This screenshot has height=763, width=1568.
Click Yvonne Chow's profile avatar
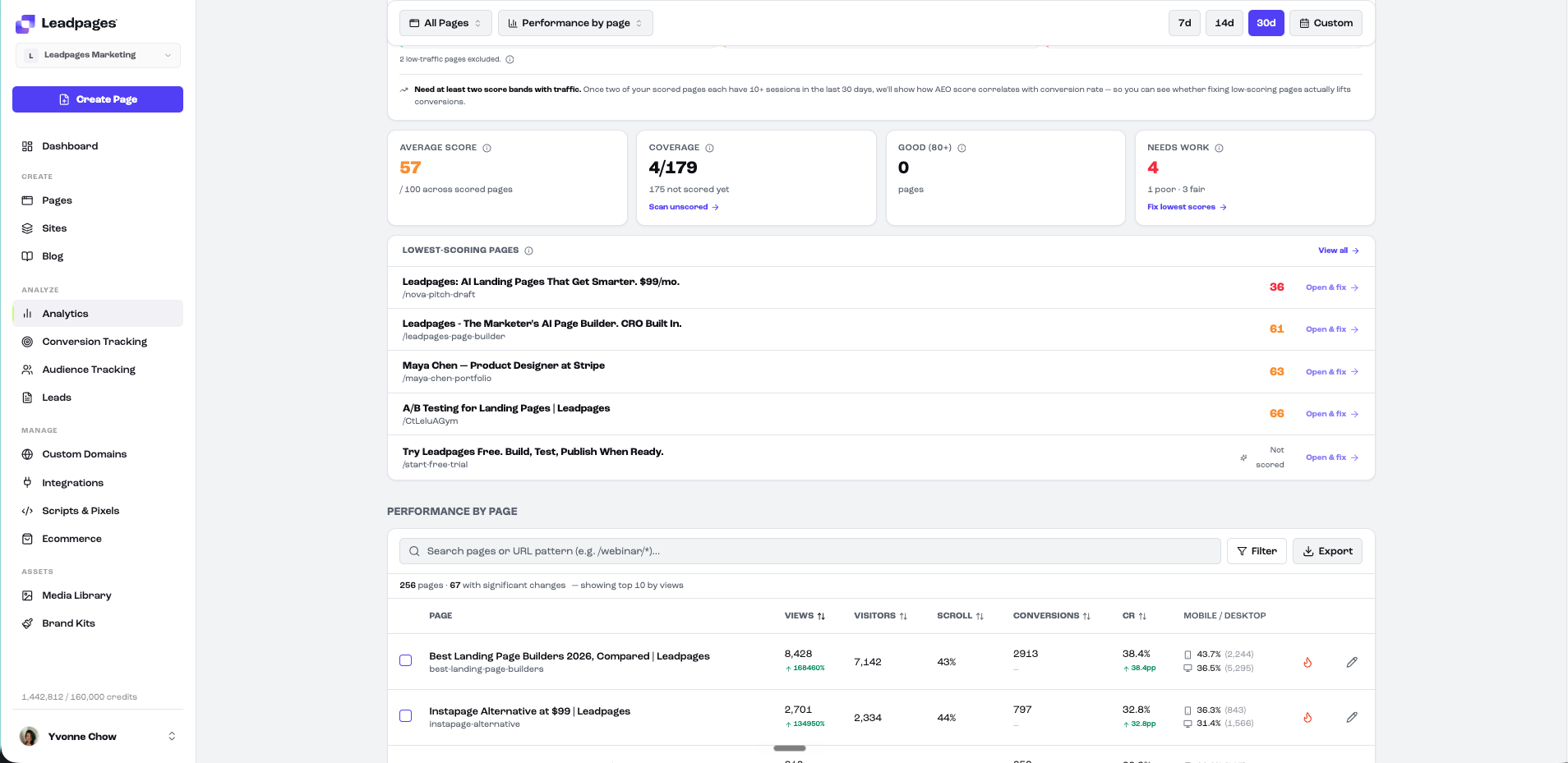[30, 736]
